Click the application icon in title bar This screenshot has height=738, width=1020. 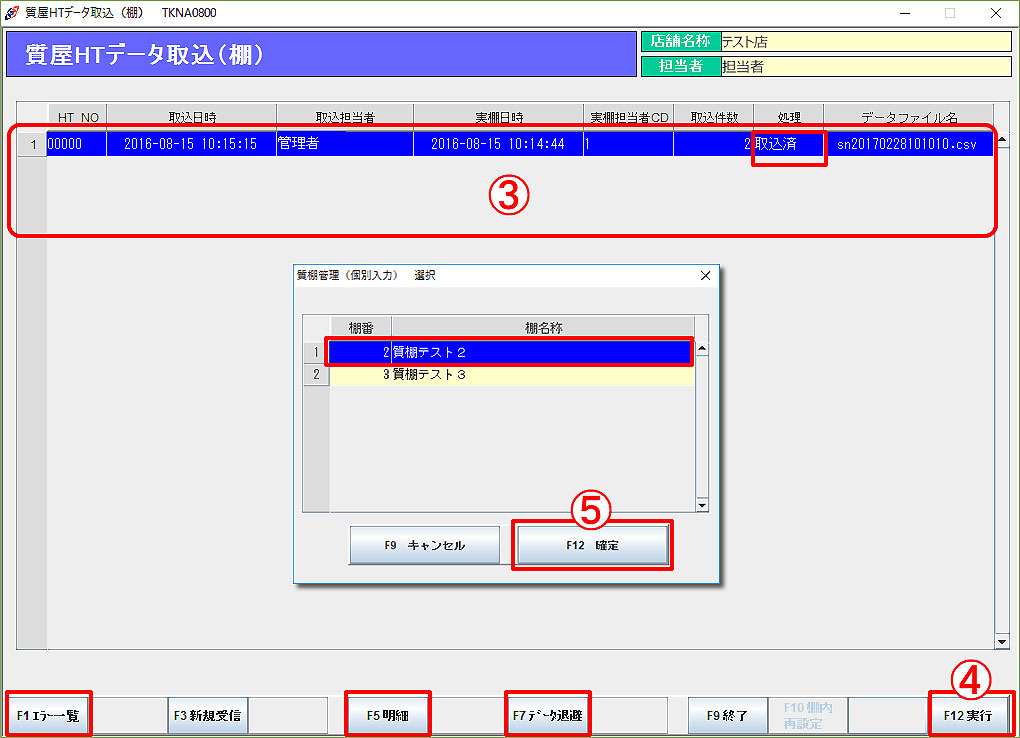pyautogui.click(x=12, y=12)
